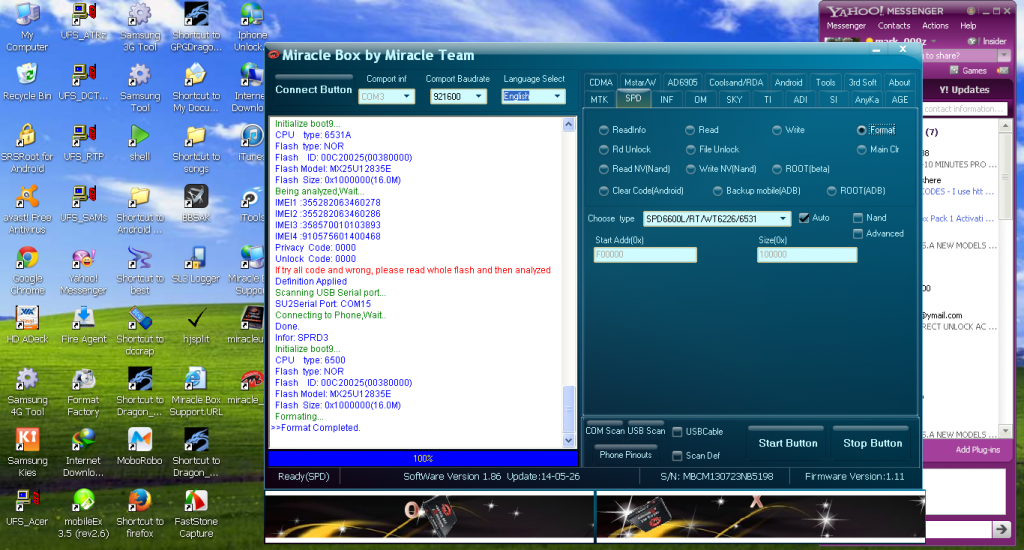Screen dimensions: 1024x550
Task: Select the Rd Unlock radio option
Action: pos(625,150)
